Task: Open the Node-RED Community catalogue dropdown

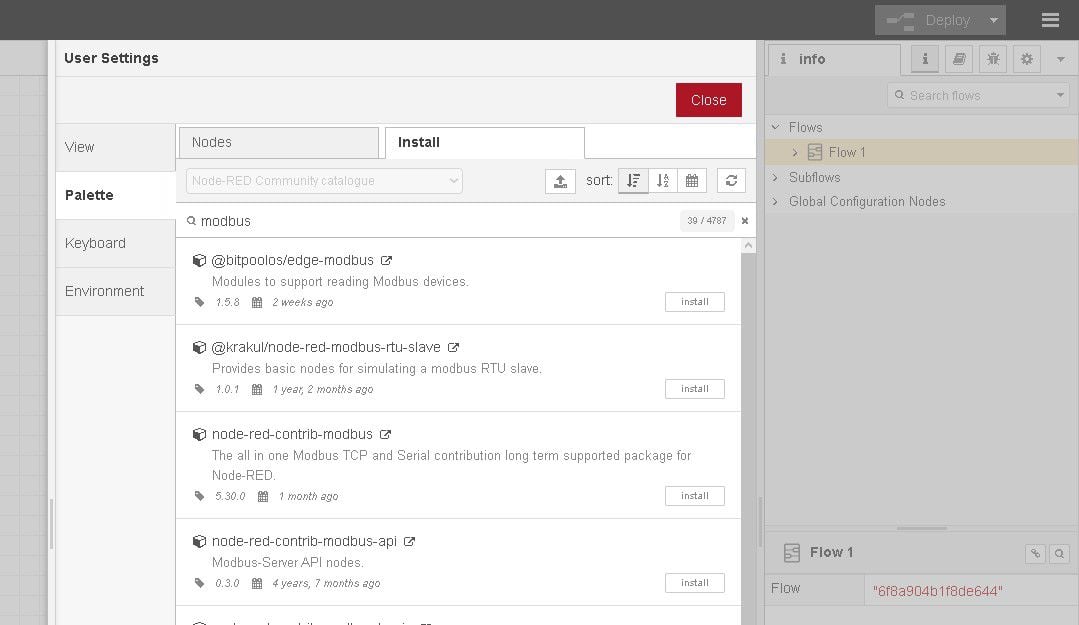Action: click(x=324, y=181)
